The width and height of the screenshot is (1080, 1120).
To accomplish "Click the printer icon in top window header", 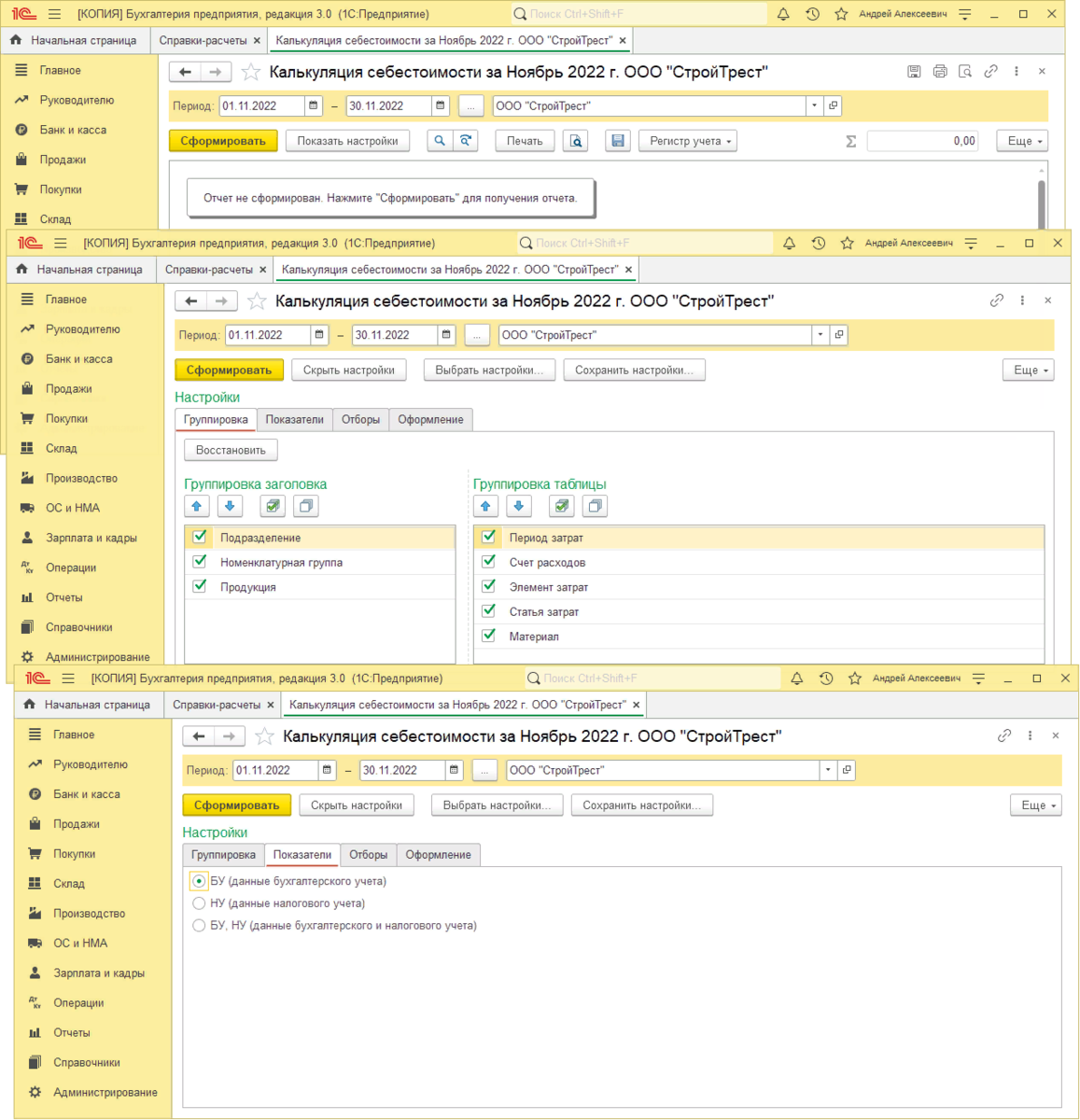I will pos(940,72).
